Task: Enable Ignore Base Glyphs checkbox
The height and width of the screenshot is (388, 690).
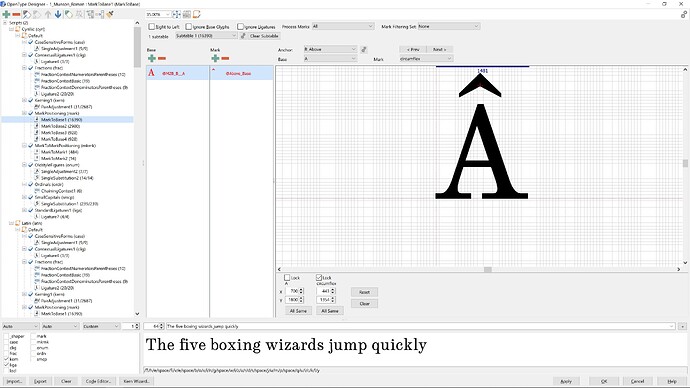Action: tap(188, 27)
